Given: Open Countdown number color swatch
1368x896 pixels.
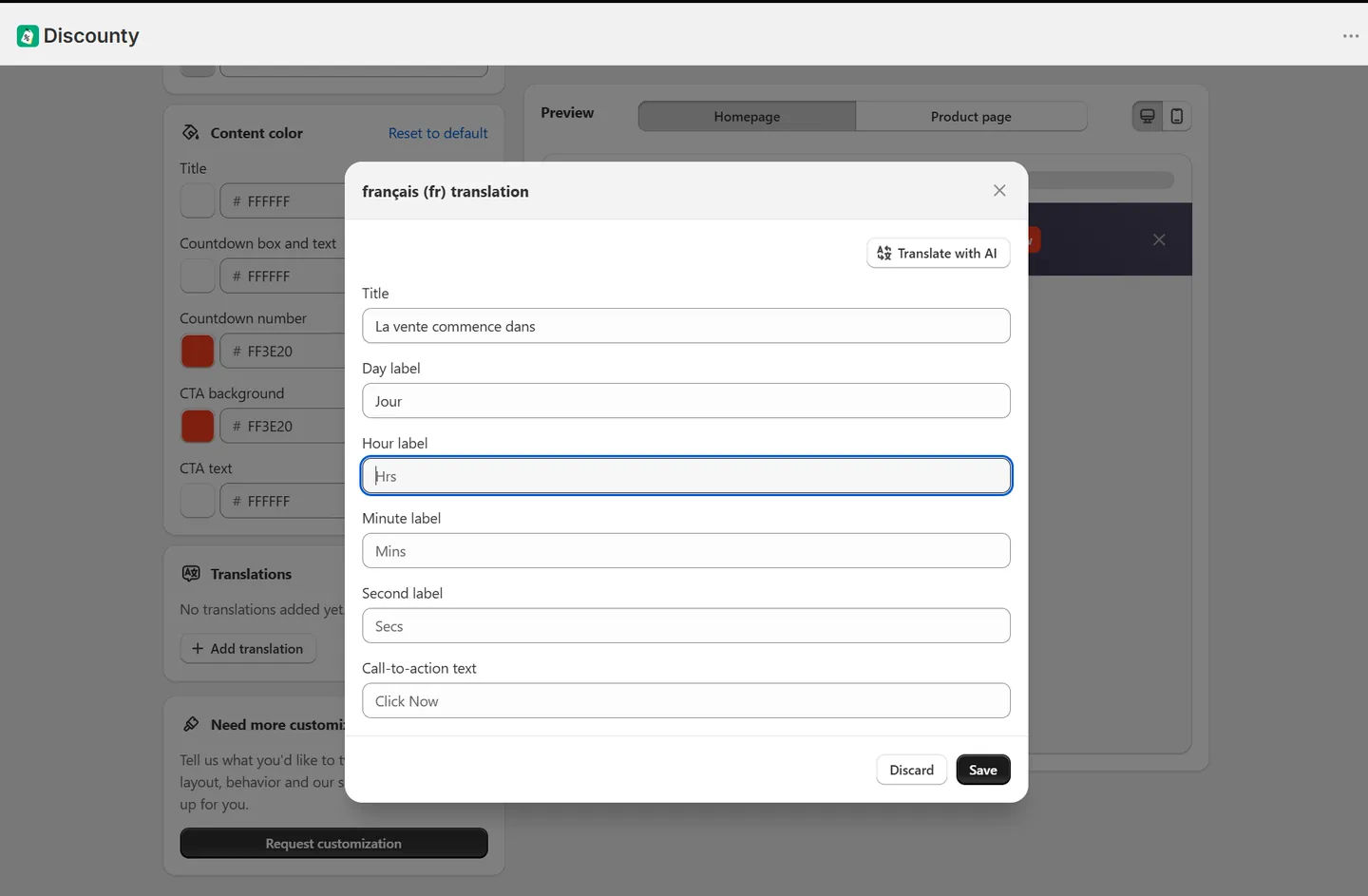Looking at the screenshot, I should [198, 352].
